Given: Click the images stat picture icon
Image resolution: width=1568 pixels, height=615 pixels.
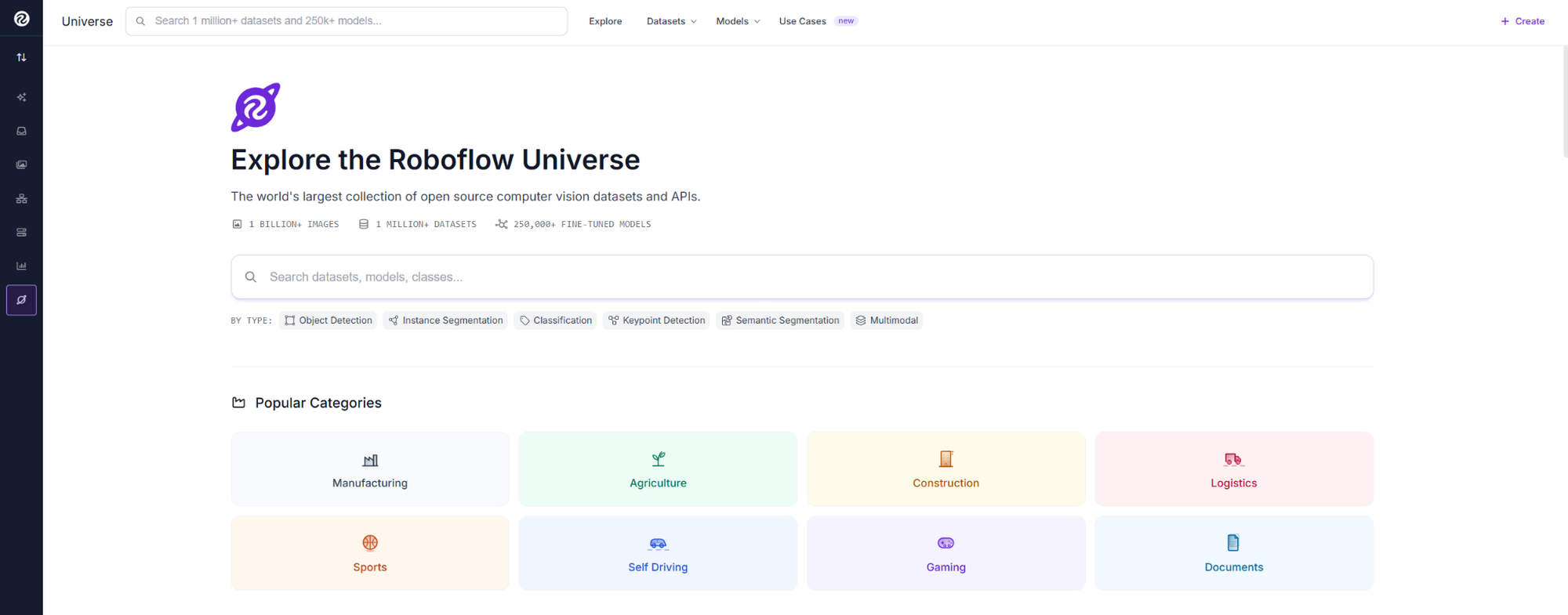Looking at the screenshot, I should (238, 224).
